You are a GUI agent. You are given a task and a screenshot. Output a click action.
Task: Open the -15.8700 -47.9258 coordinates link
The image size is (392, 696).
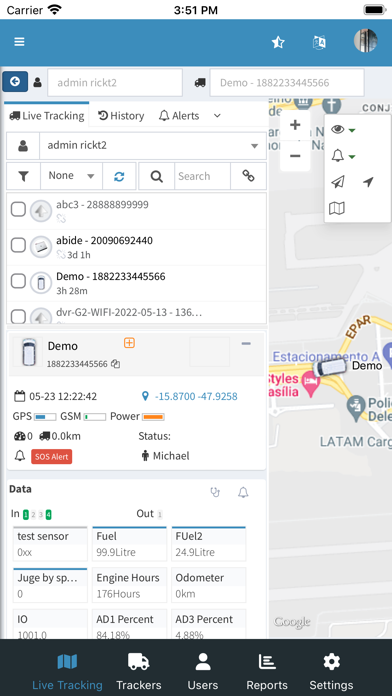[x=196, y=396]
